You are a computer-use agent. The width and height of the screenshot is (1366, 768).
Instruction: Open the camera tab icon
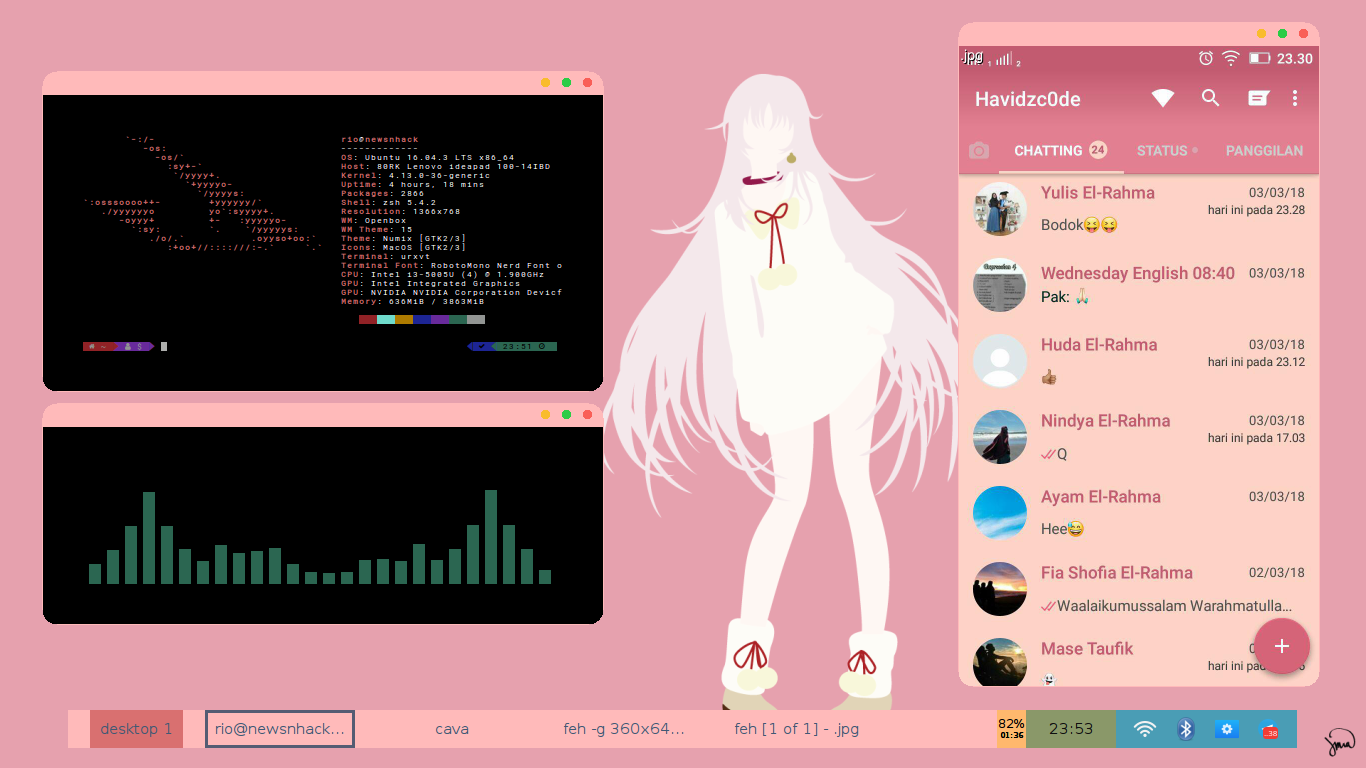[x=979, y=150]
